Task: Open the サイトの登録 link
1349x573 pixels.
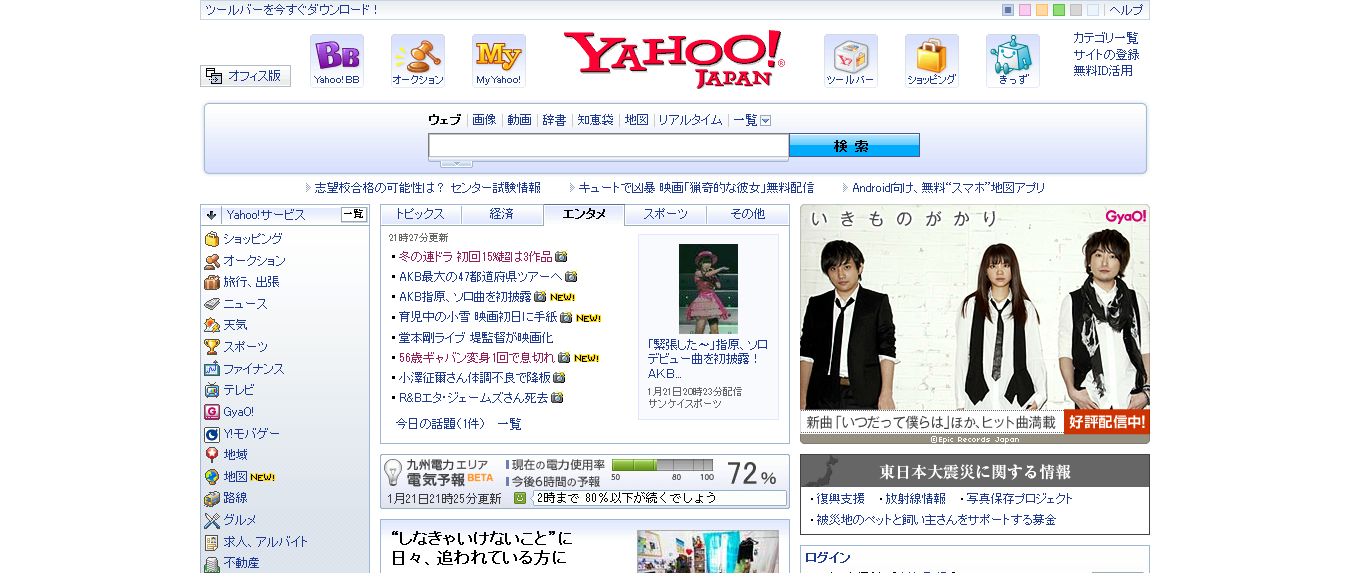Action: click(x=1106, y=54)
